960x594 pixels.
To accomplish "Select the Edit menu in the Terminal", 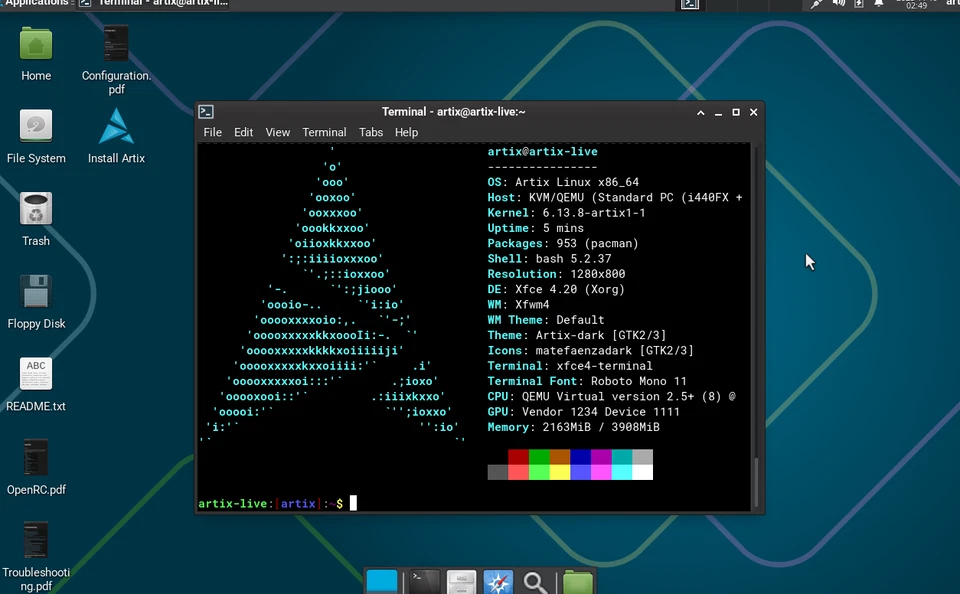I will pyautogui.click(x=243, y=132).
